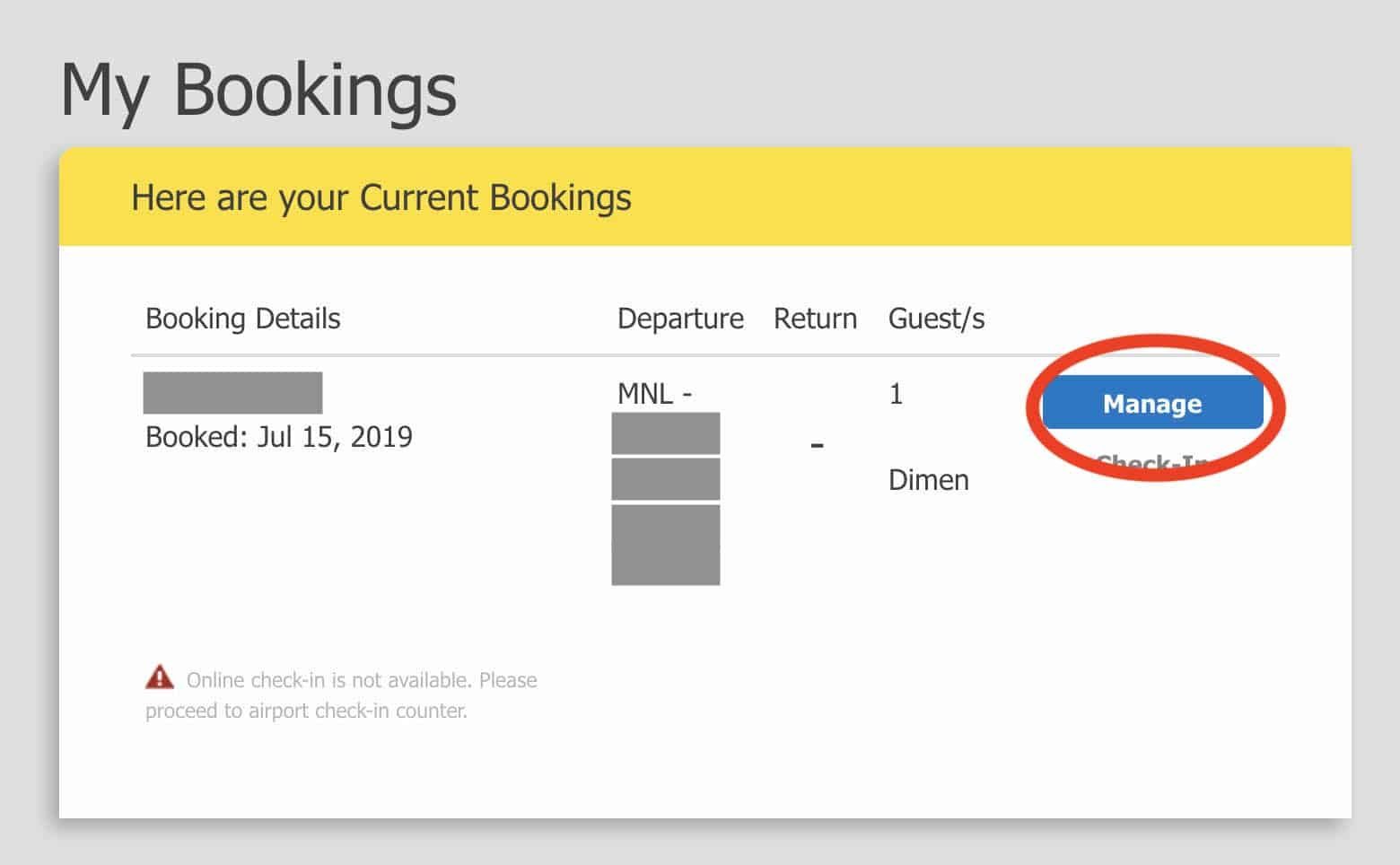Click the red warning triangle icon
This screenshot has height=865, width=1400.
coord(160,678)
